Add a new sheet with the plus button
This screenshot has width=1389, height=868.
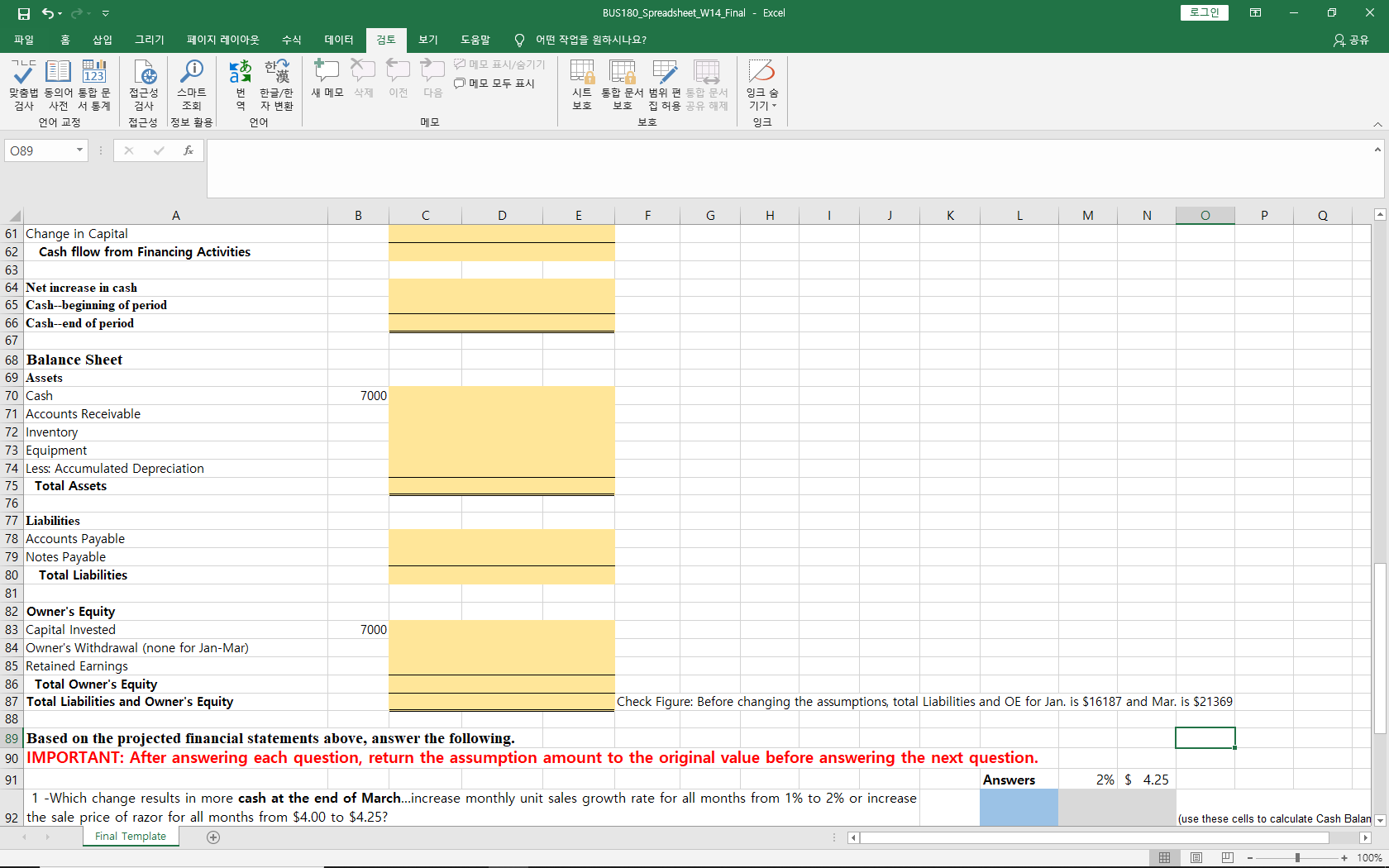213,837
